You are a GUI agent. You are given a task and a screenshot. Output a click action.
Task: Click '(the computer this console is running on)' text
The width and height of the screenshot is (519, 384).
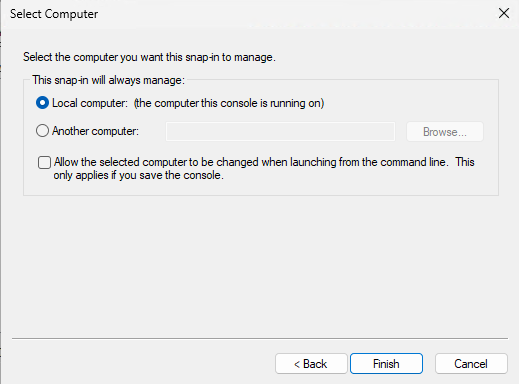[229, 103]
